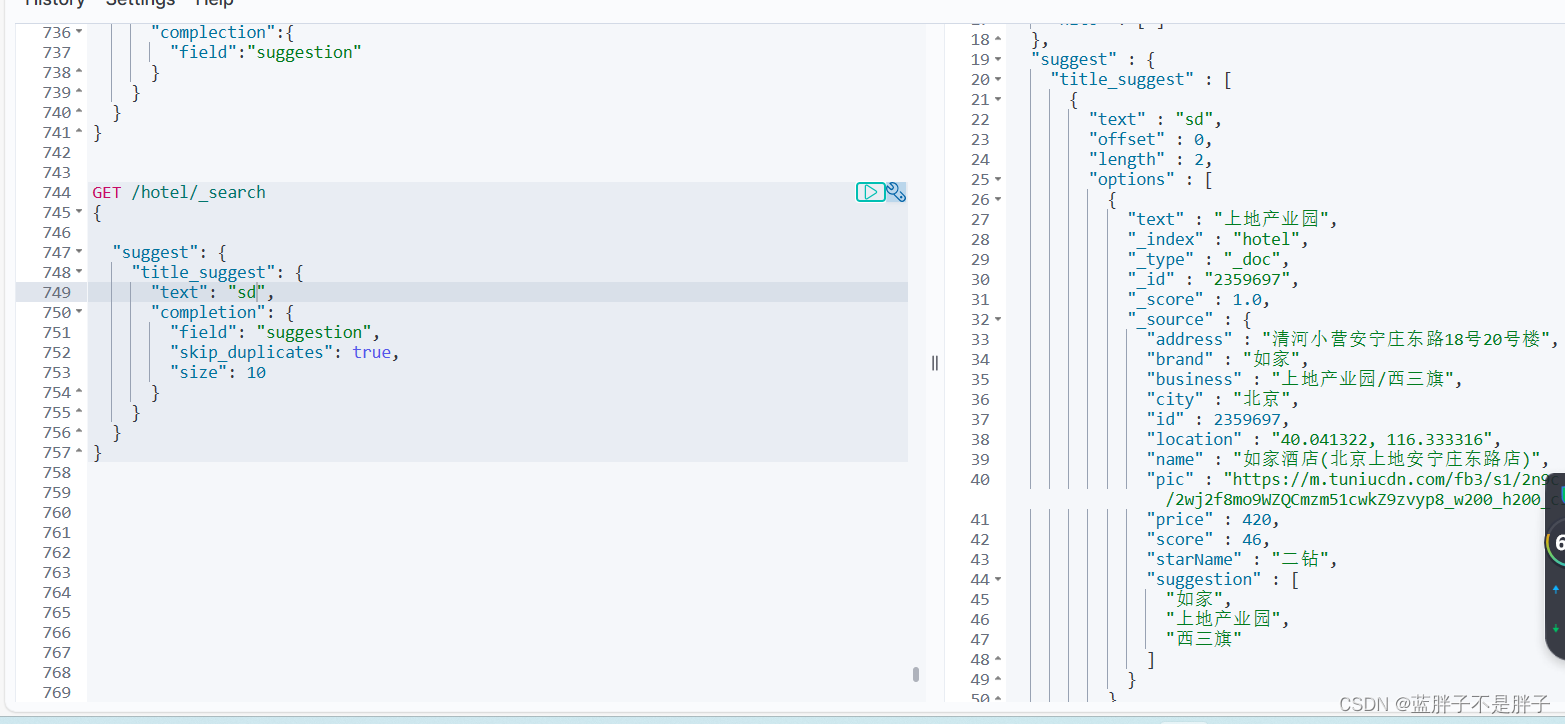Place cursor on "GET /hotel/_search" request line
1565x724 pixels.
click(x=179, y=192)
